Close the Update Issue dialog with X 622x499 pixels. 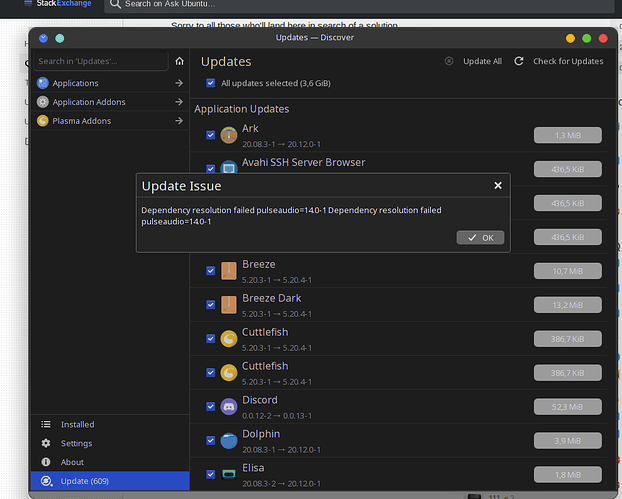tap(498, 186)
